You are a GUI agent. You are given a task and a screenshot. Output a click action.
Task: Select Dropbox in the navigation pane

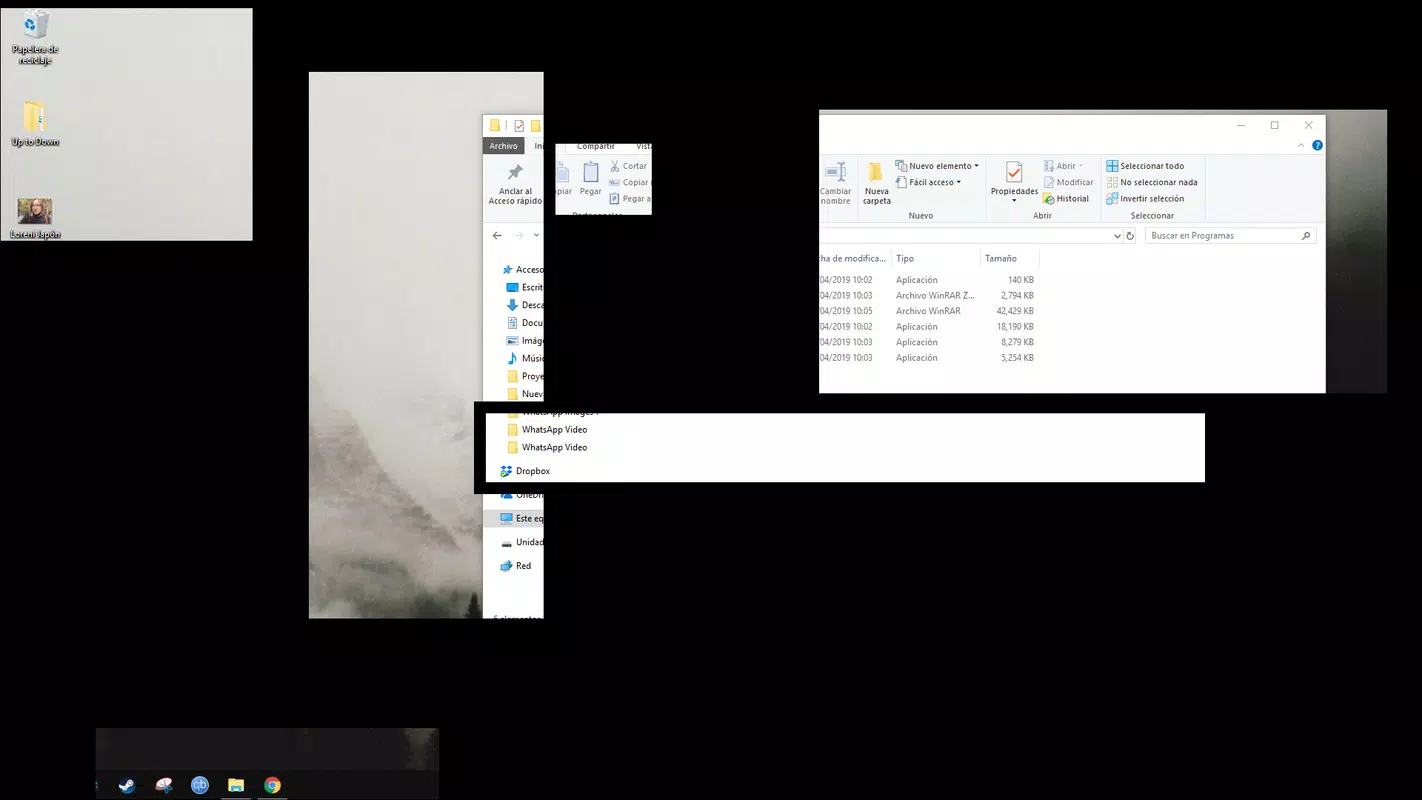point(525,471)
